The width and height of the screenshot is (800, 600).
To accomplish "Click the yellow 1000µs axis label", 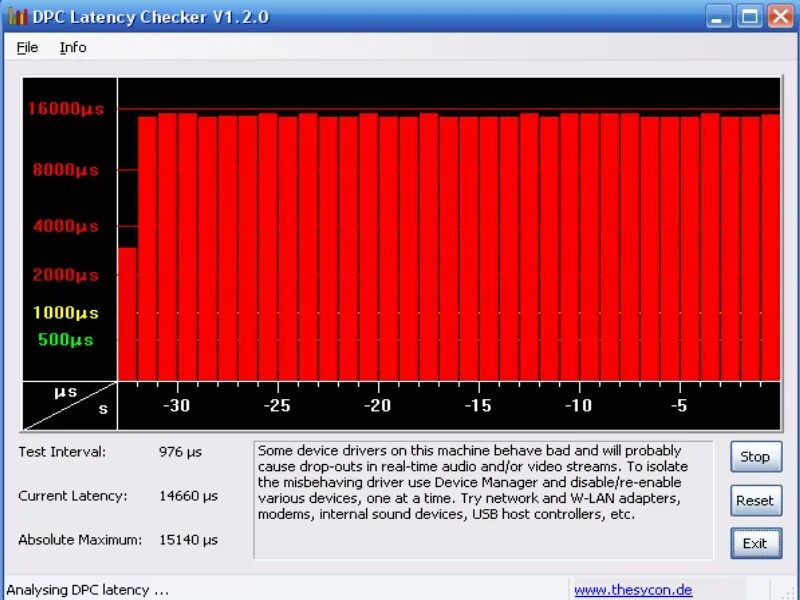I will (x=66, y=313).
